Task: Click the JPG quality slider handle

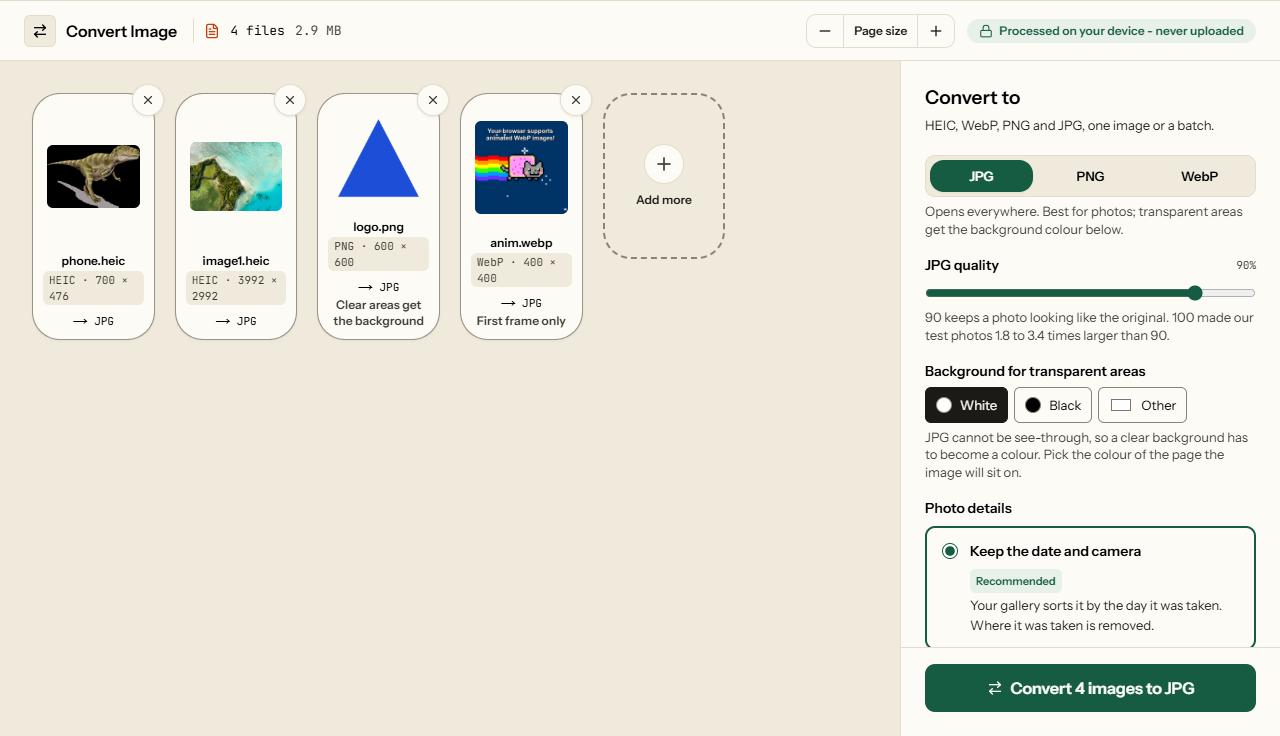Action: tap(1195, 293)
